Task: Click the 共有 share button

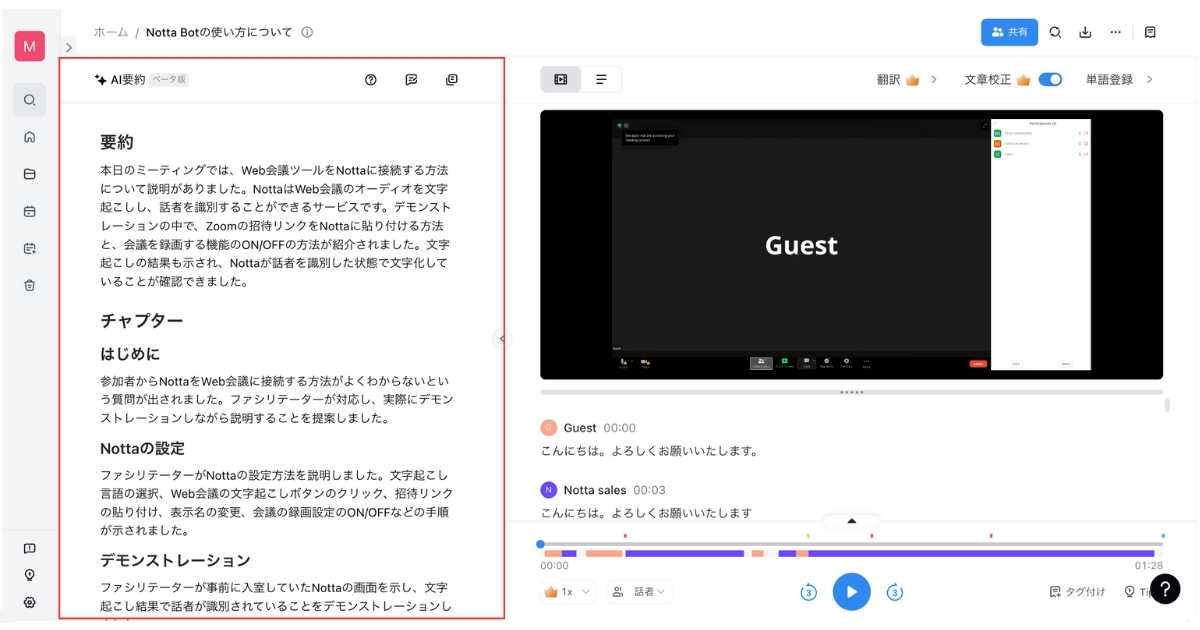Action: coord(1009,32)
